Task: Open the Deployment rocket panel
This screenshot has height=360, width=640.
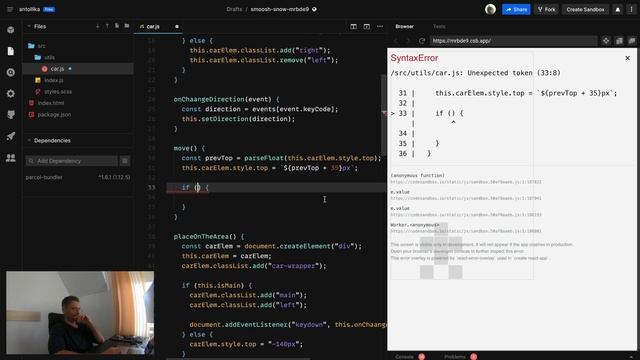Action: point(11,136)
